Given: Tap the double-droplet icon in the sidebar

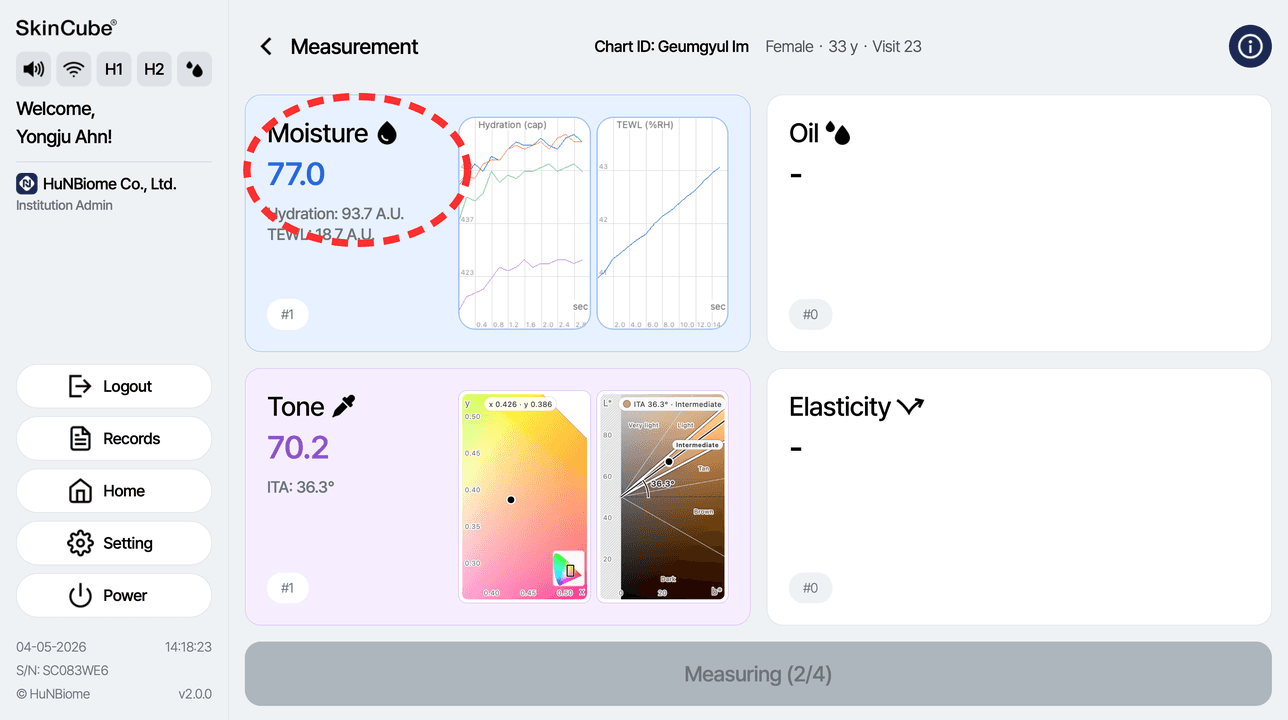Looking at the screenshot, I should 194,69.
